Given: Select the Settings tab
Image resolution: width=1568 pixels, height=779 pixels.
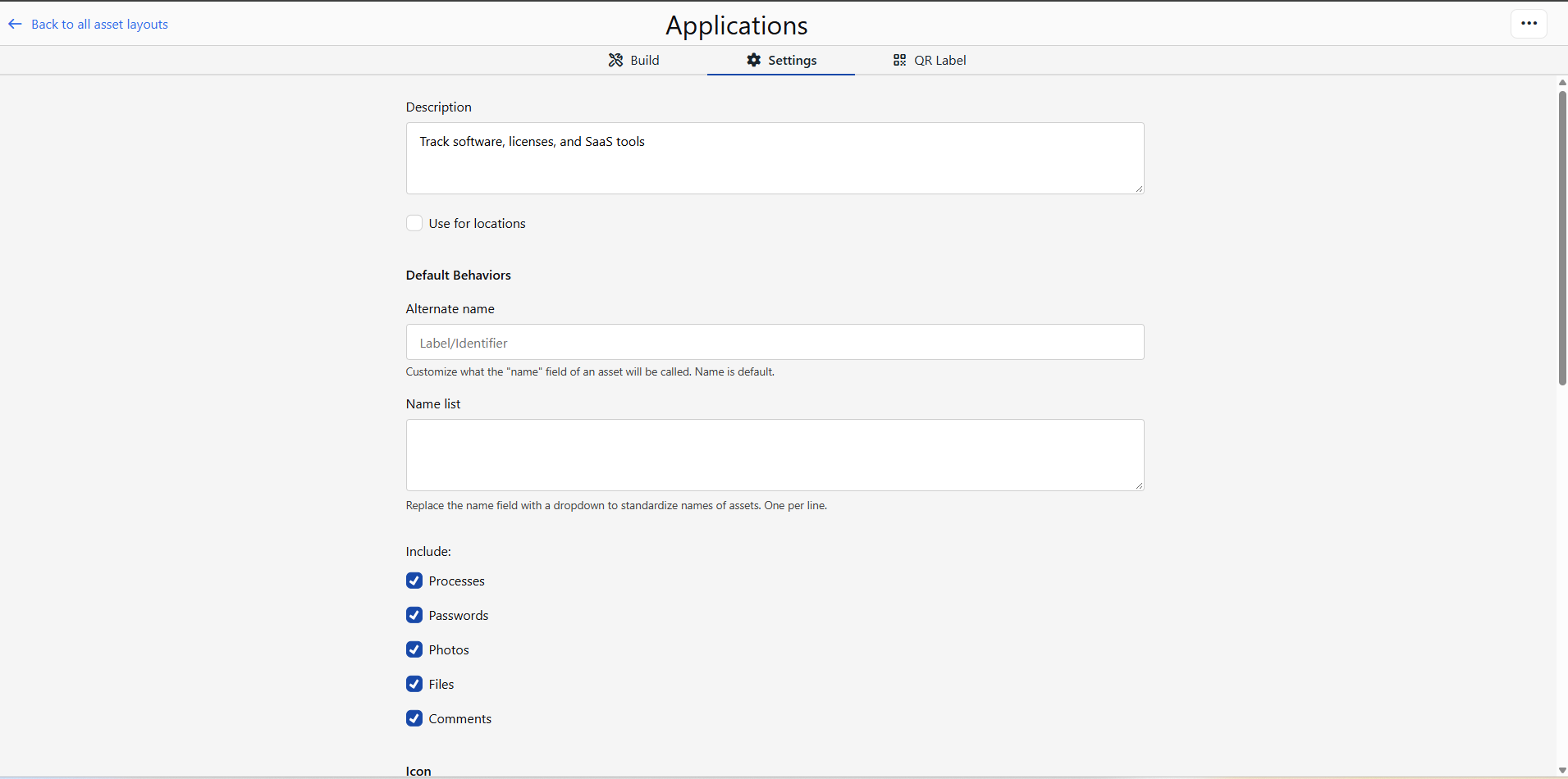Looking at the screenshot, I should (781, 60).
